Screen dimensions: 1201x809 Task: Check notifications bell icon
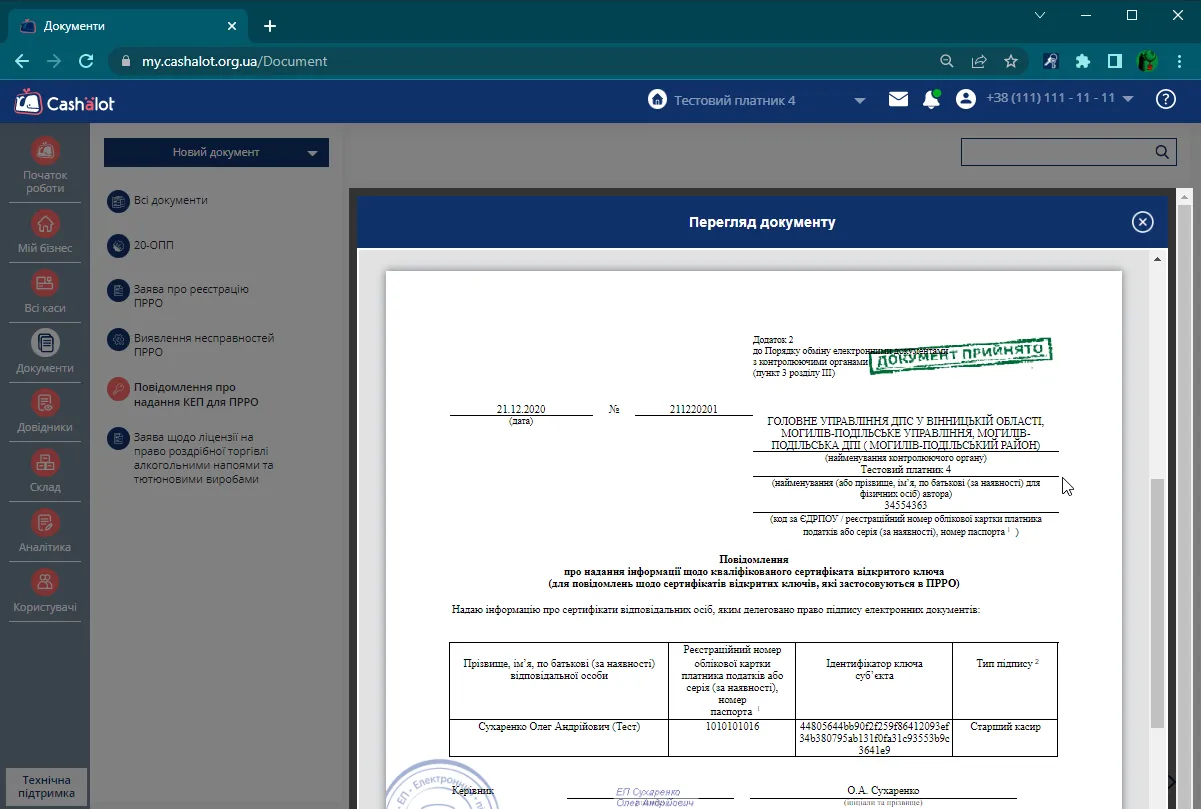(931, 99)
